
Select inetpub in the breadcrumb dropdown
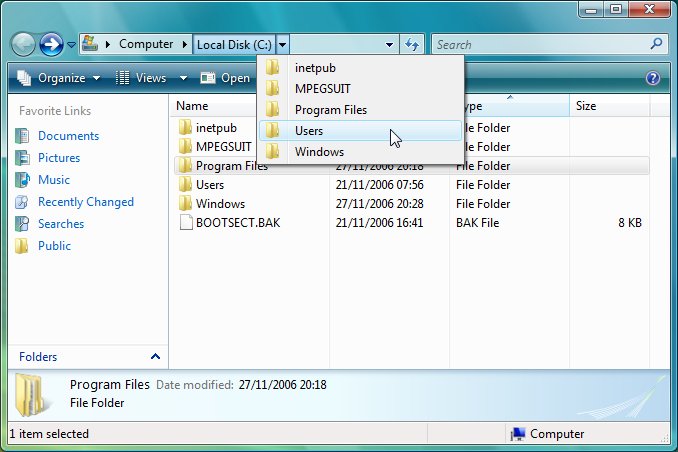tap(361, 68)
